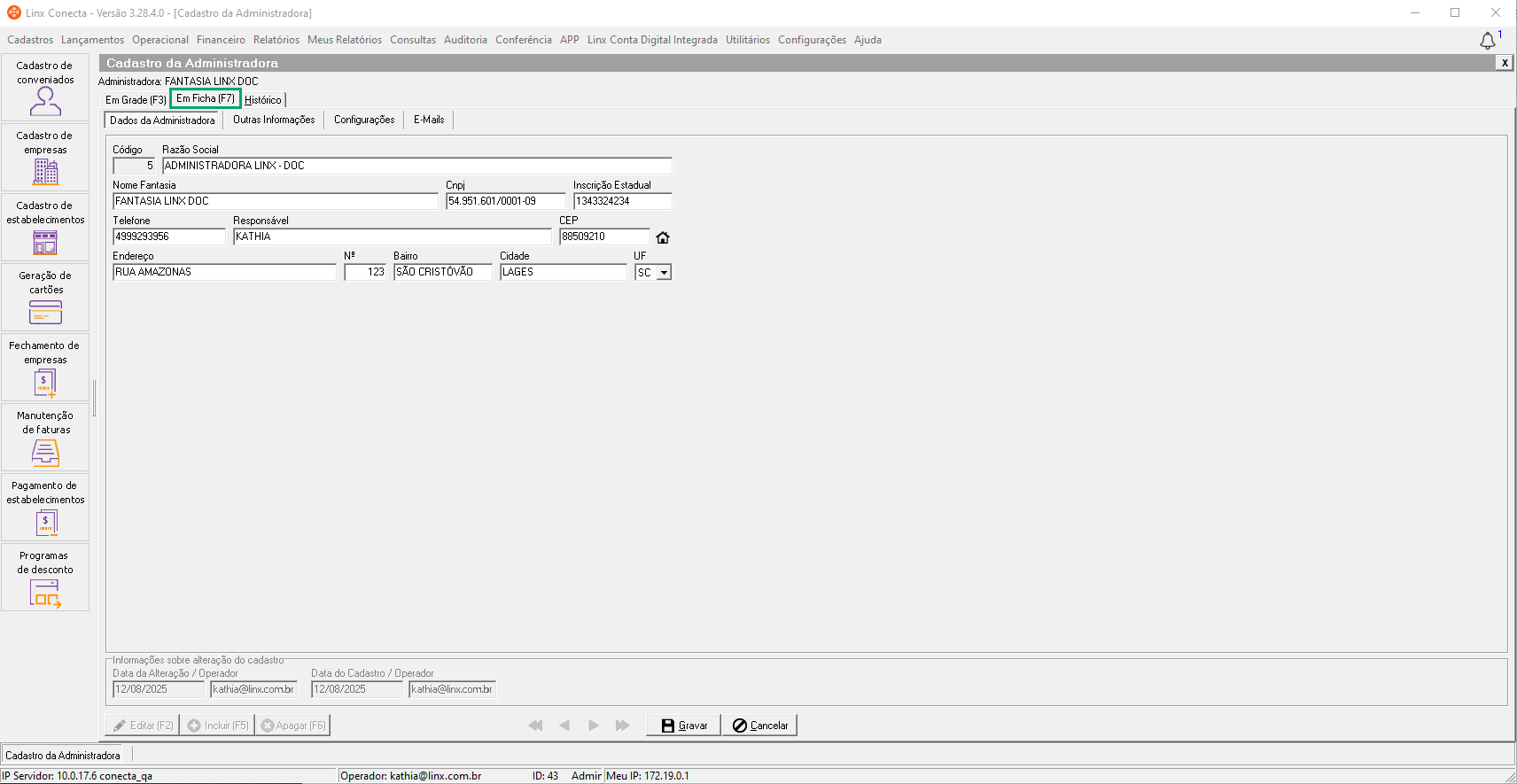Open Cadastro de estabelecimentos sidebar icon
Screen dimensions: 1517x784
[45, 228]
